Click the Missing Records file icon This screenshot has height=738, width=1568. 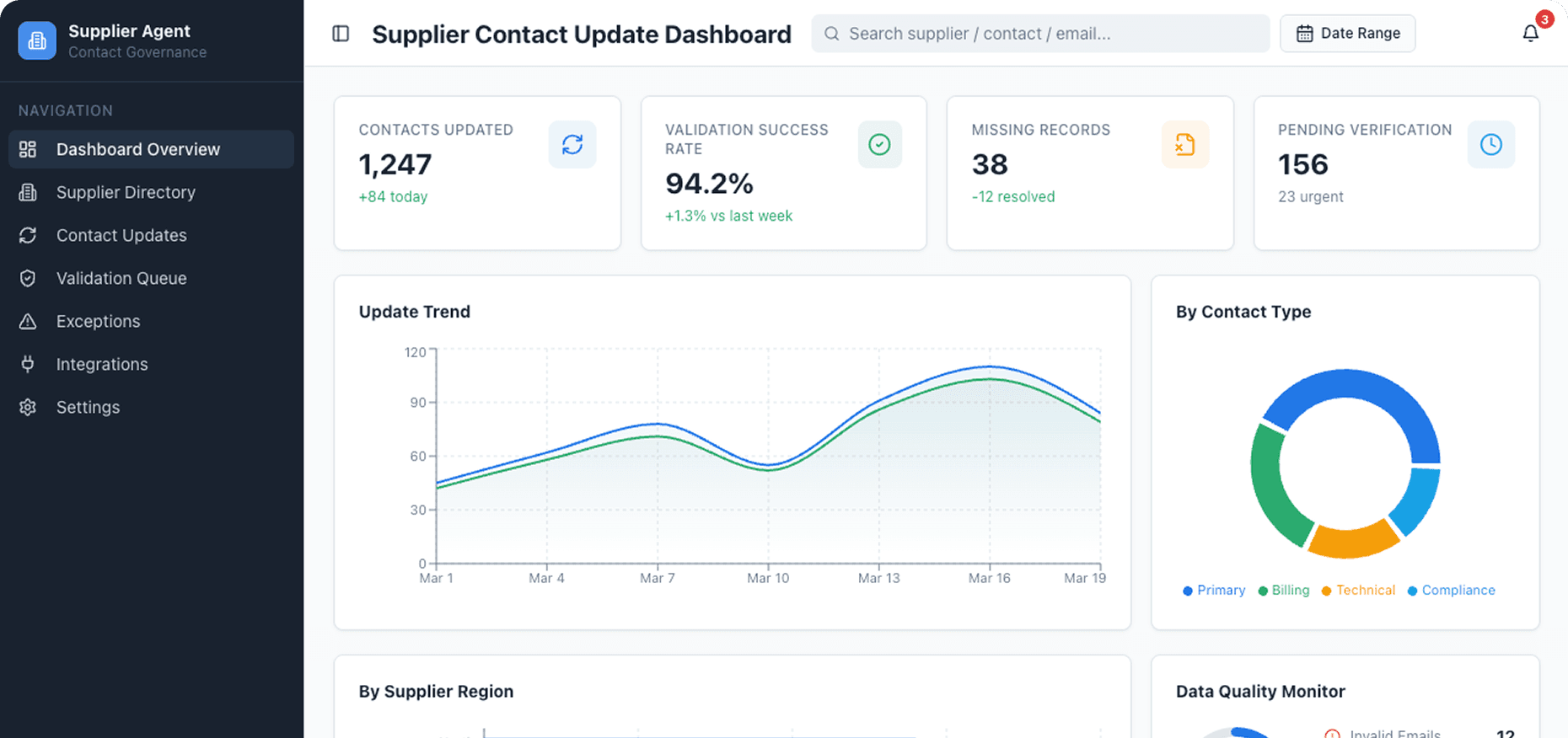1185,145
